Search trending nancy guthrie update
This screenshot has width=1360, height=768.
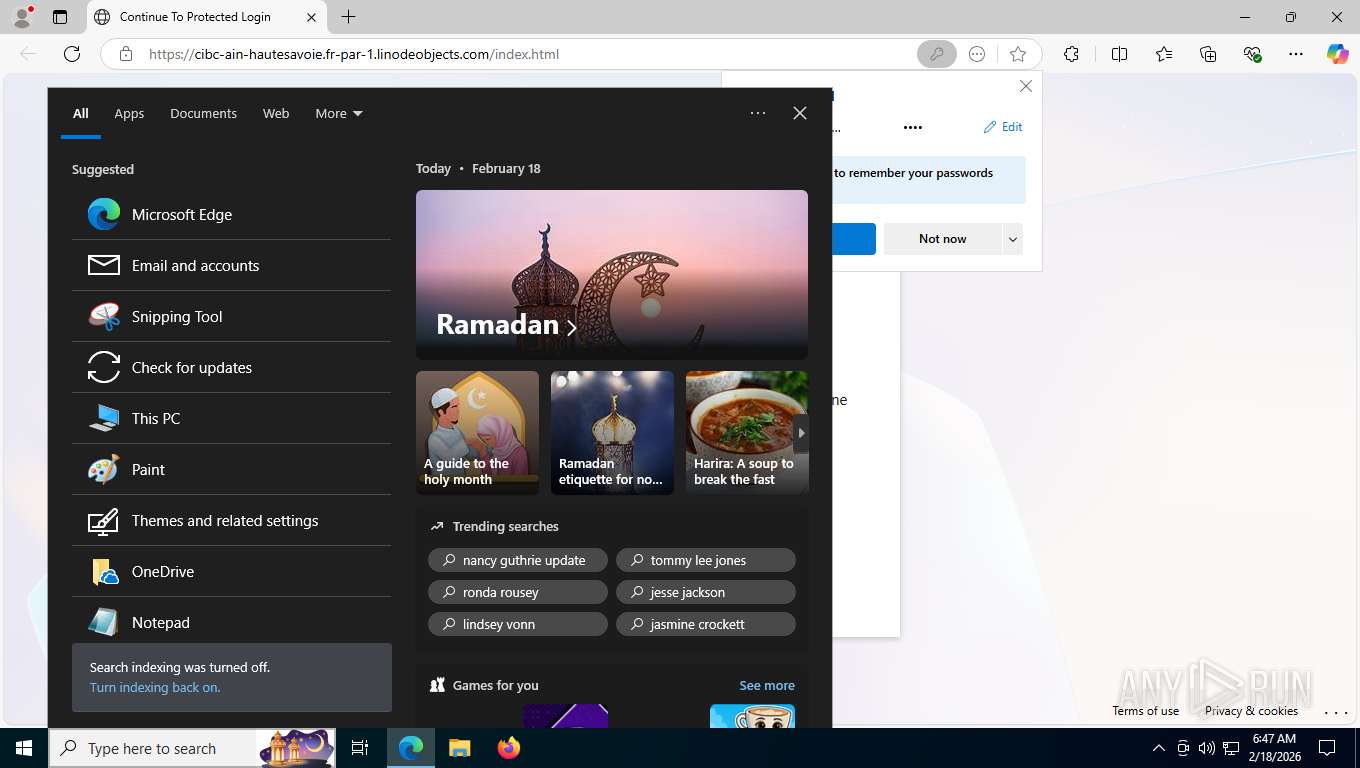pos(518,560)
